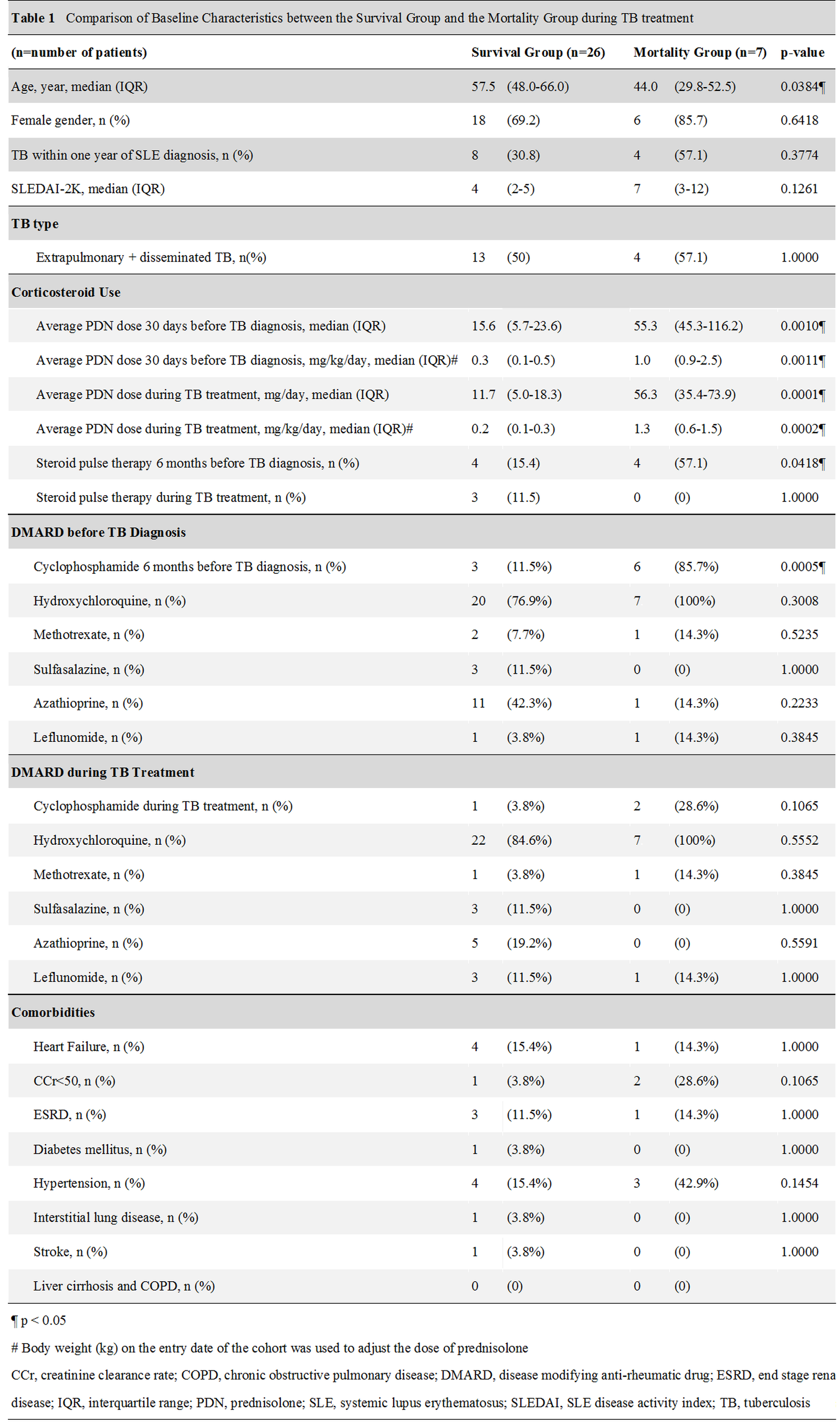Select the Comorbidities section heading
This screenshot has width=840, height=1425.
pyautogui.click(x=52, y=1012)
